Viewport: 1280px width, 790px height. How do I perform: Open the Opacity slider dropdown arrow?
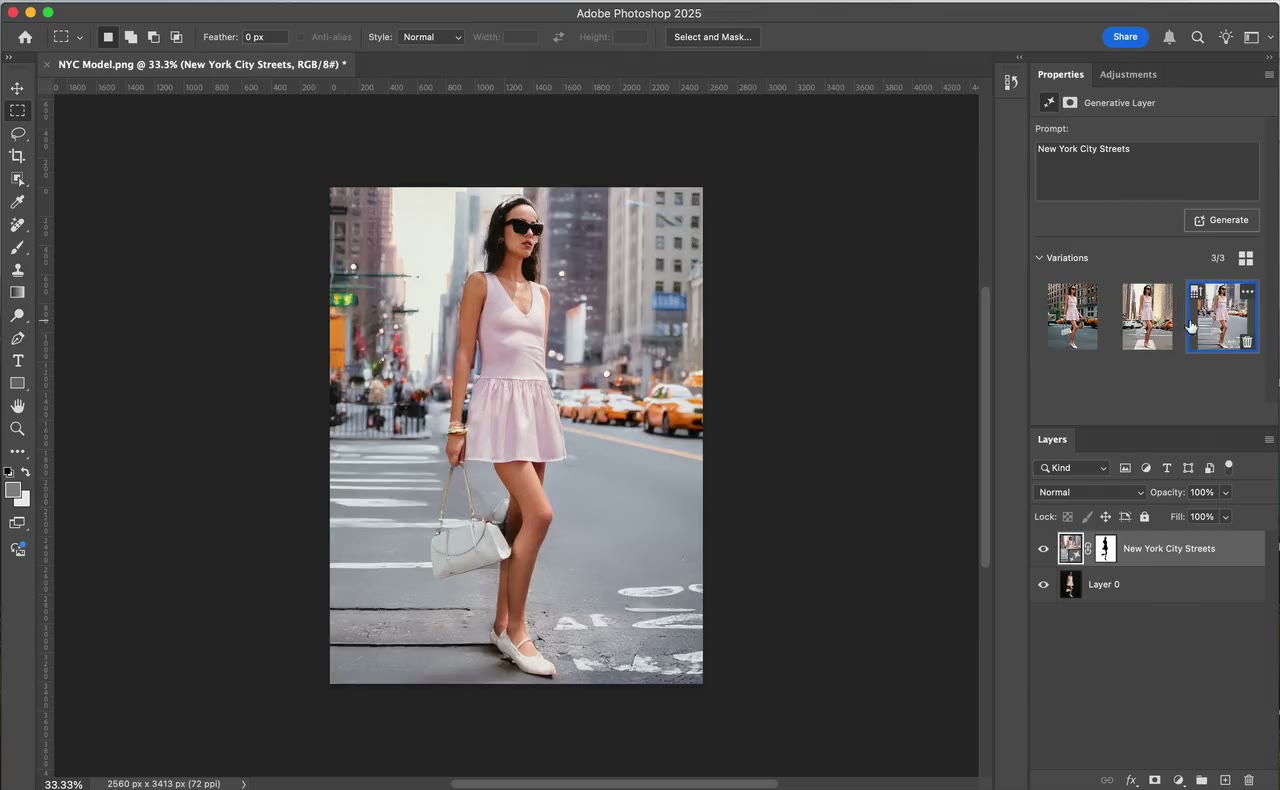[1225, 492]
